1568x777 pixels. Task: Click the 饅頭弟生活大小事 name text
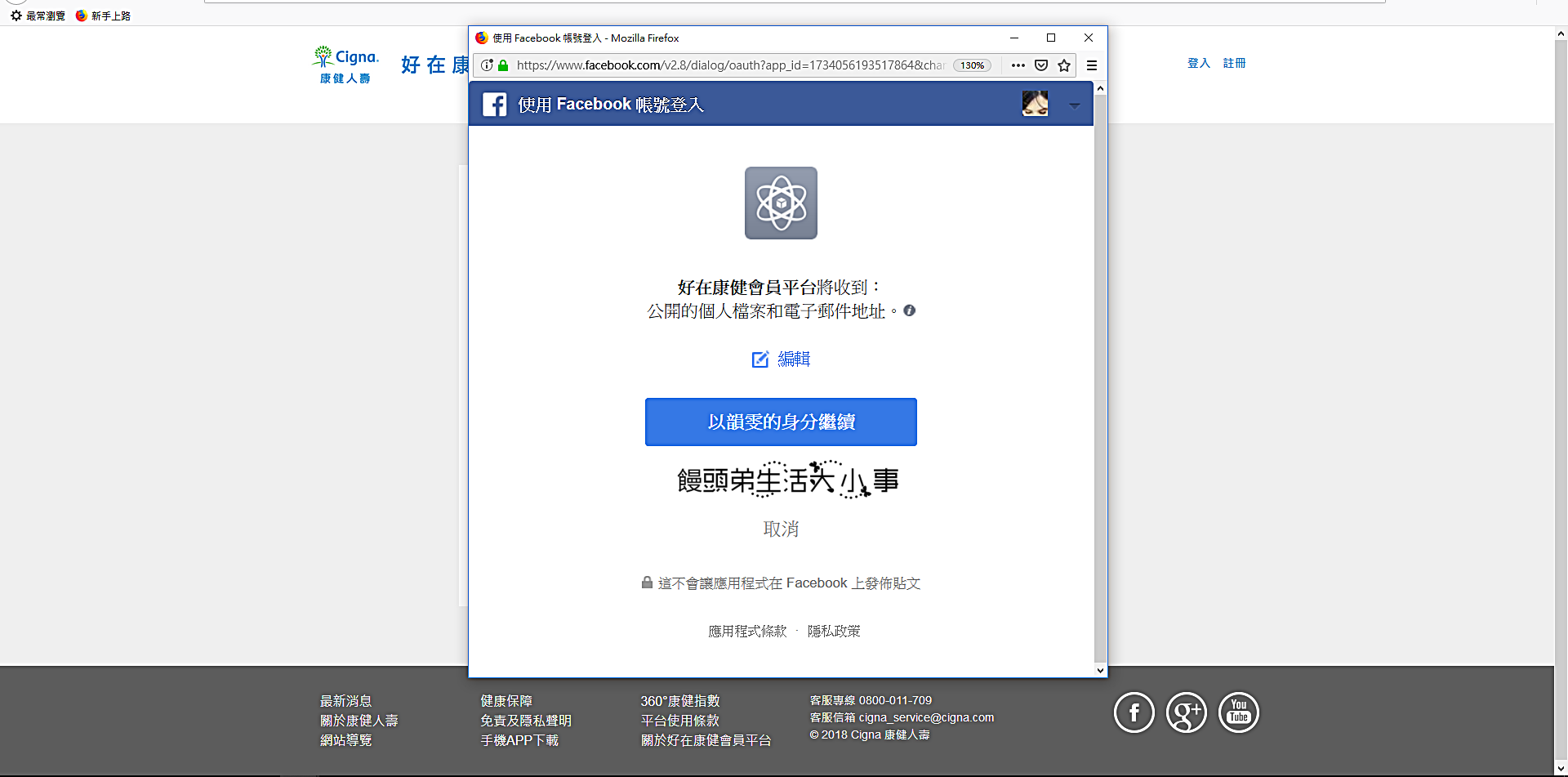788,480
